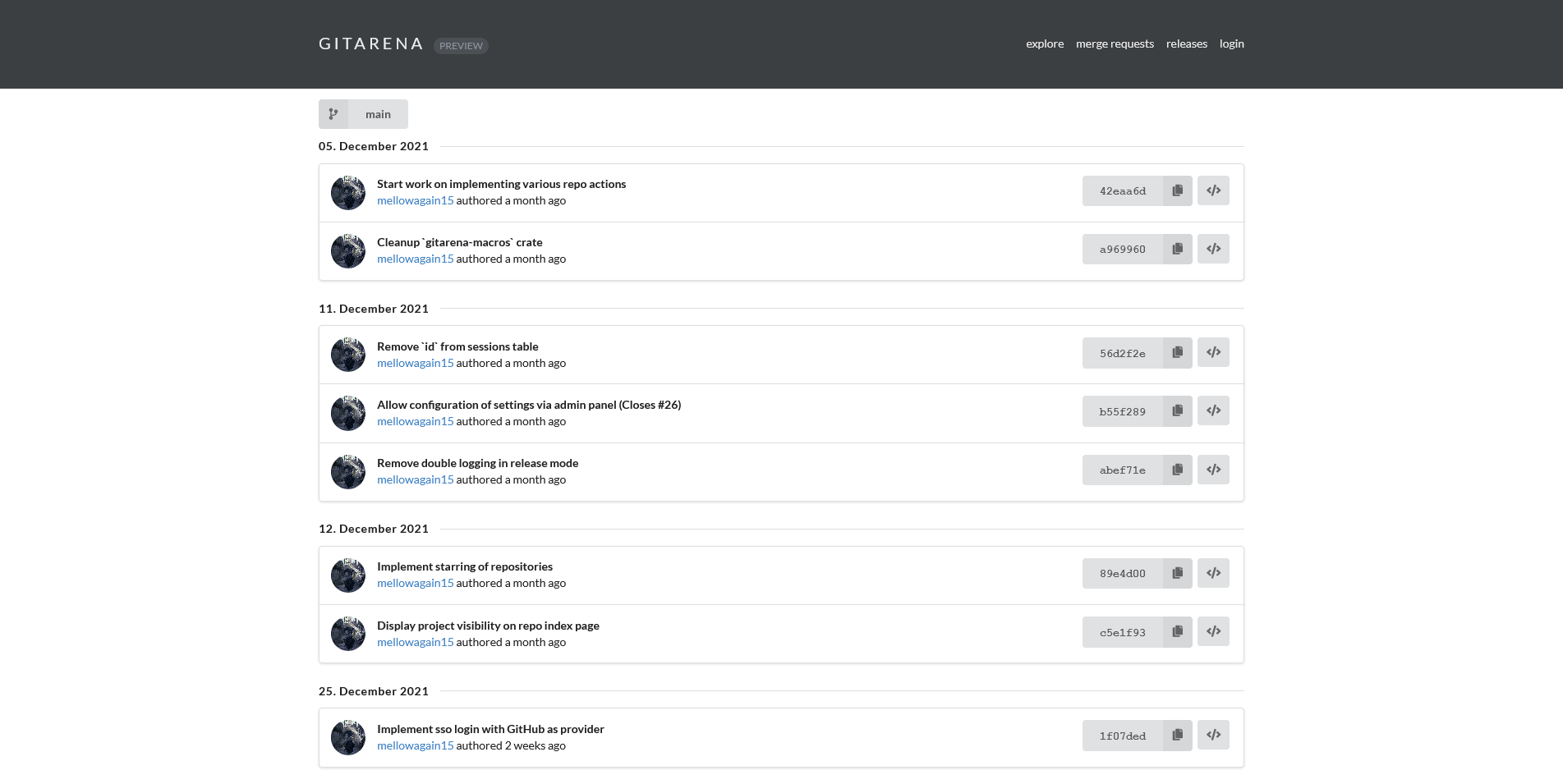Open the login page
This screenshot has width=1563, height=784.
pos(1232,44)
